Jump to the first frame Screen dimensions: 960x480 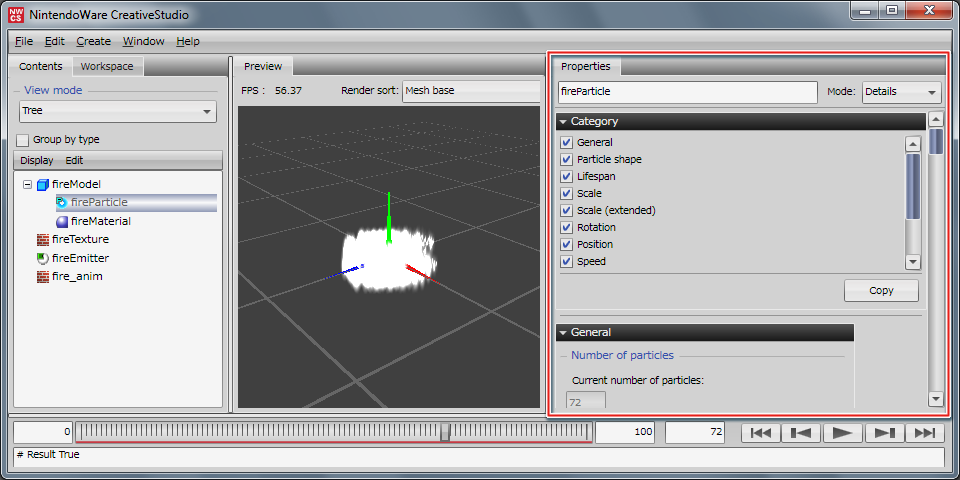coord(760,433)
